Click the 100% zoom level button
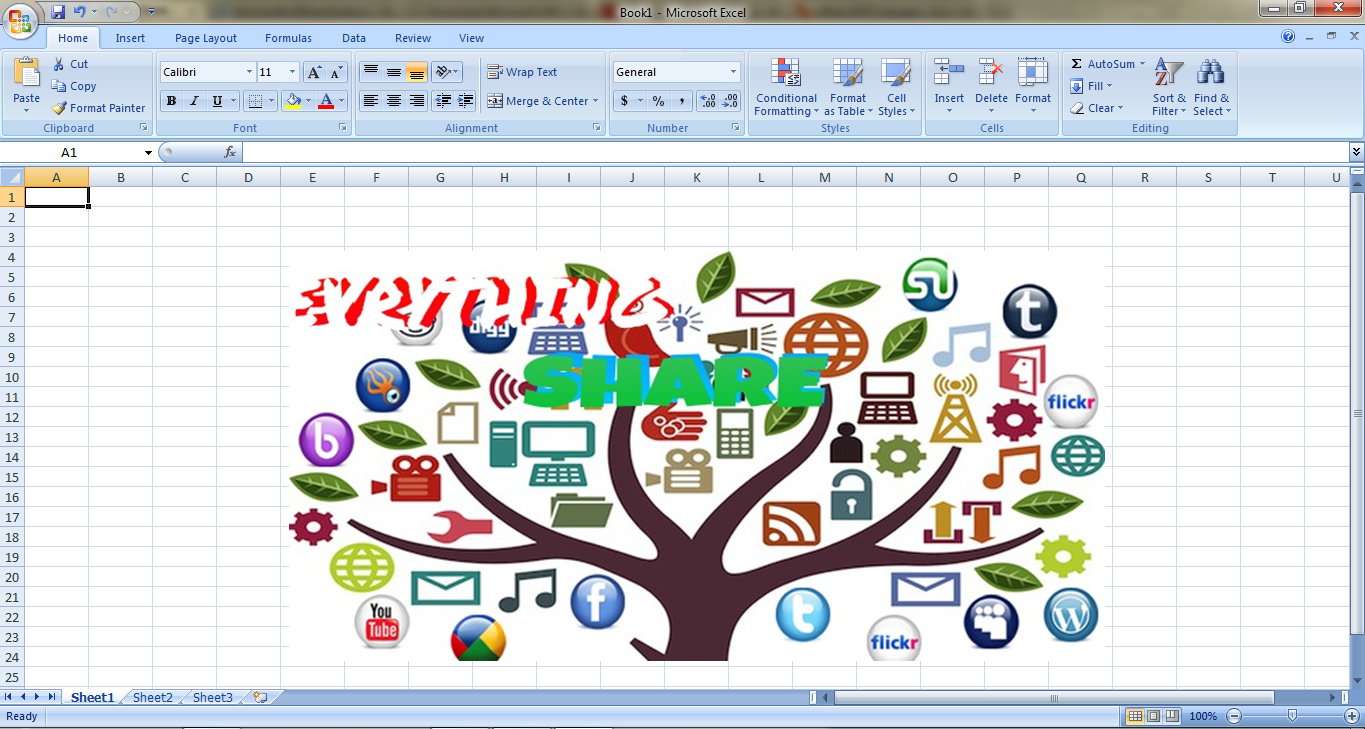Viewport: 1365px width, 729px height. coord(1203,716)
